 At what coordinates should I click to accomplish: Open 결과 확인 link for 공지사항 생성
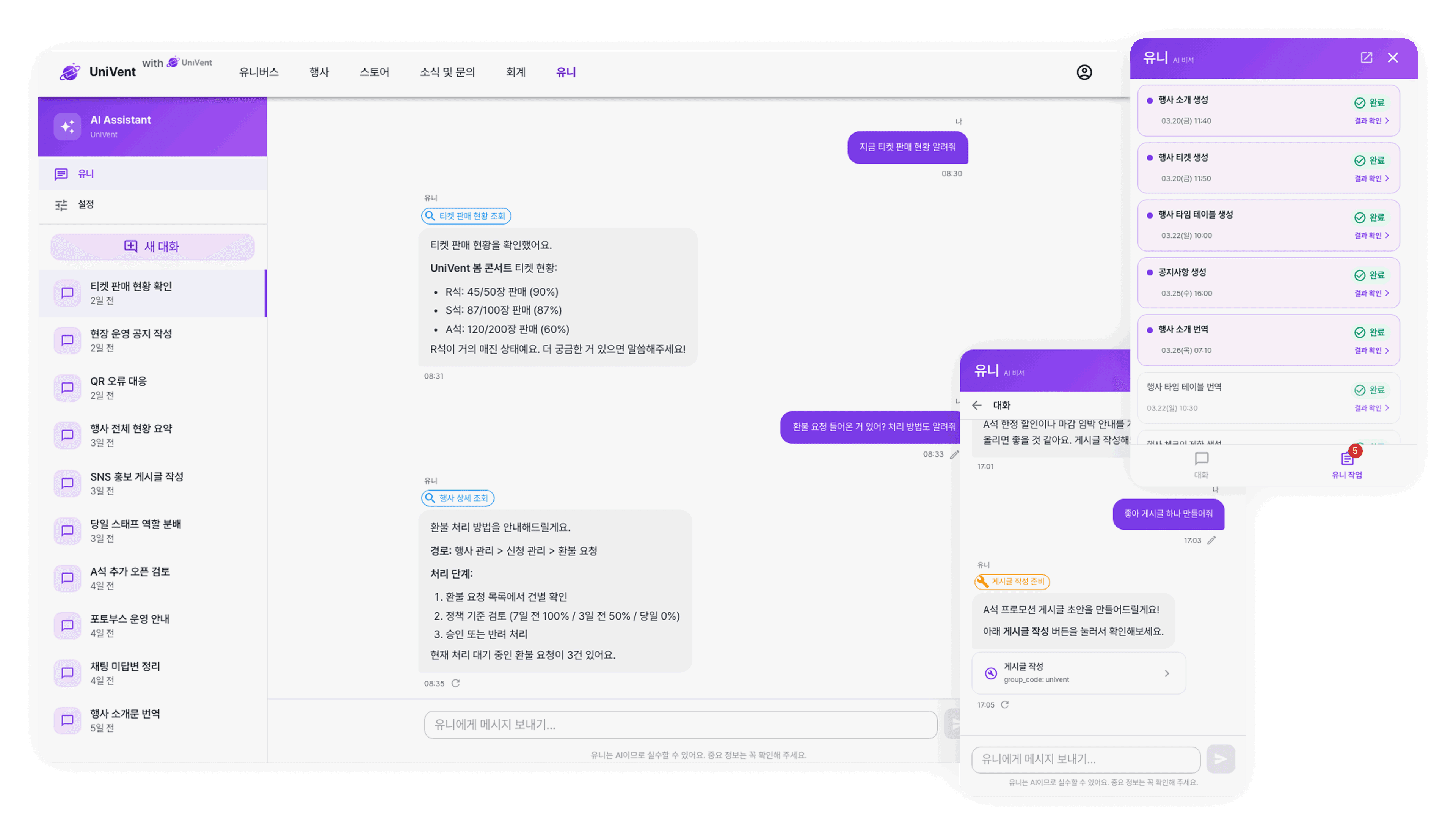point(1371,293)
